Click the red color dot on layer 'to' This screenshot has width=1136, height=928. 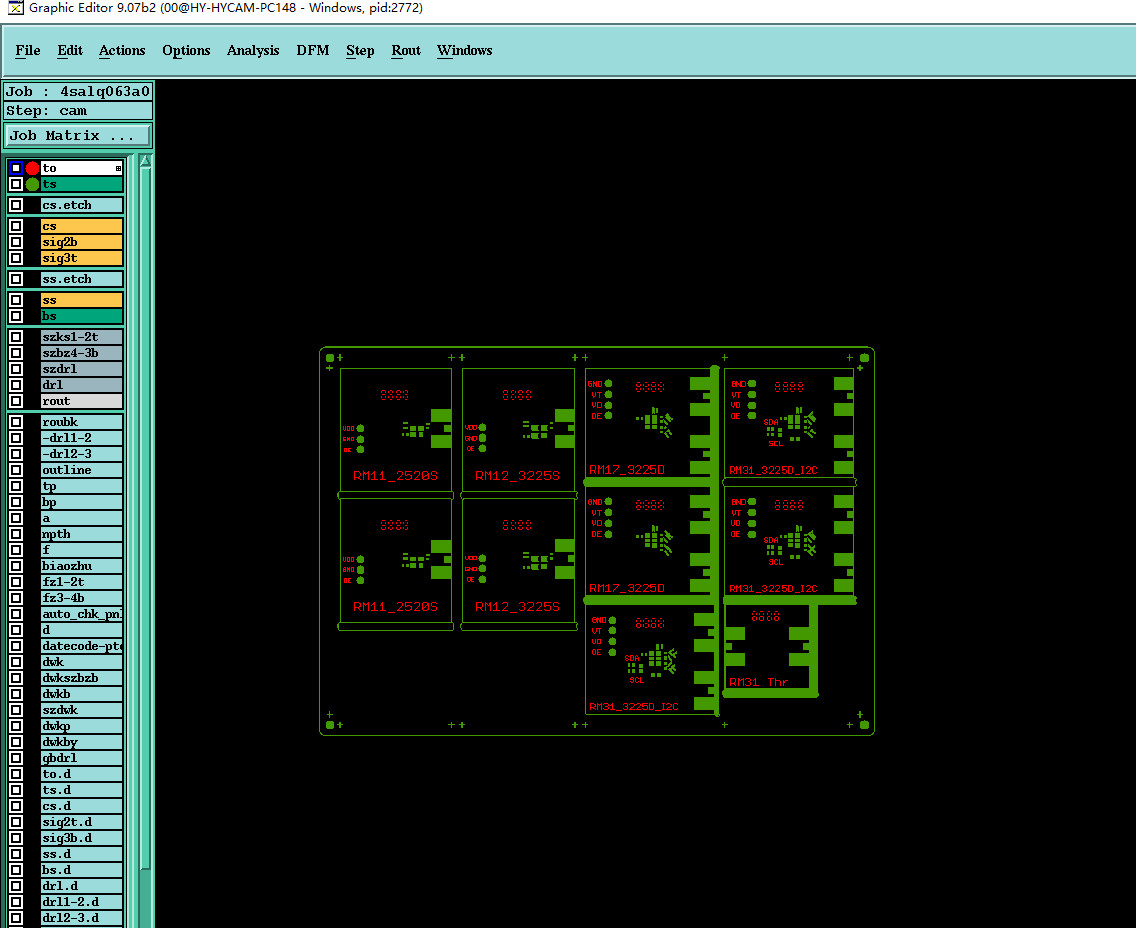tap(32, 168)
